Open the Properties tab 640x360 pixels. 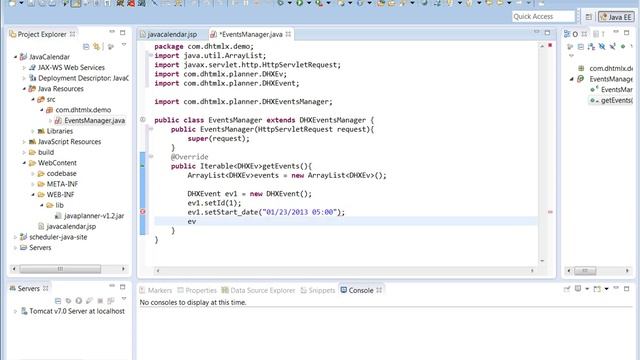[x=197, y=291]
